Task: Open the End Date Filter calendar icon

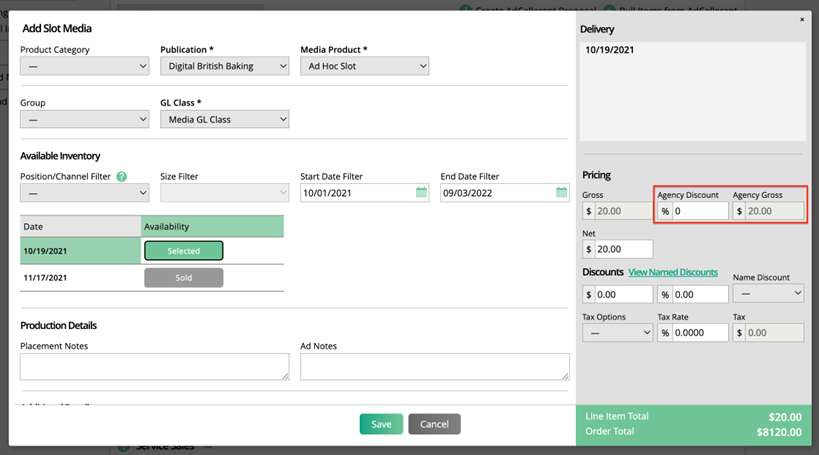Action: tap(561, 192)
